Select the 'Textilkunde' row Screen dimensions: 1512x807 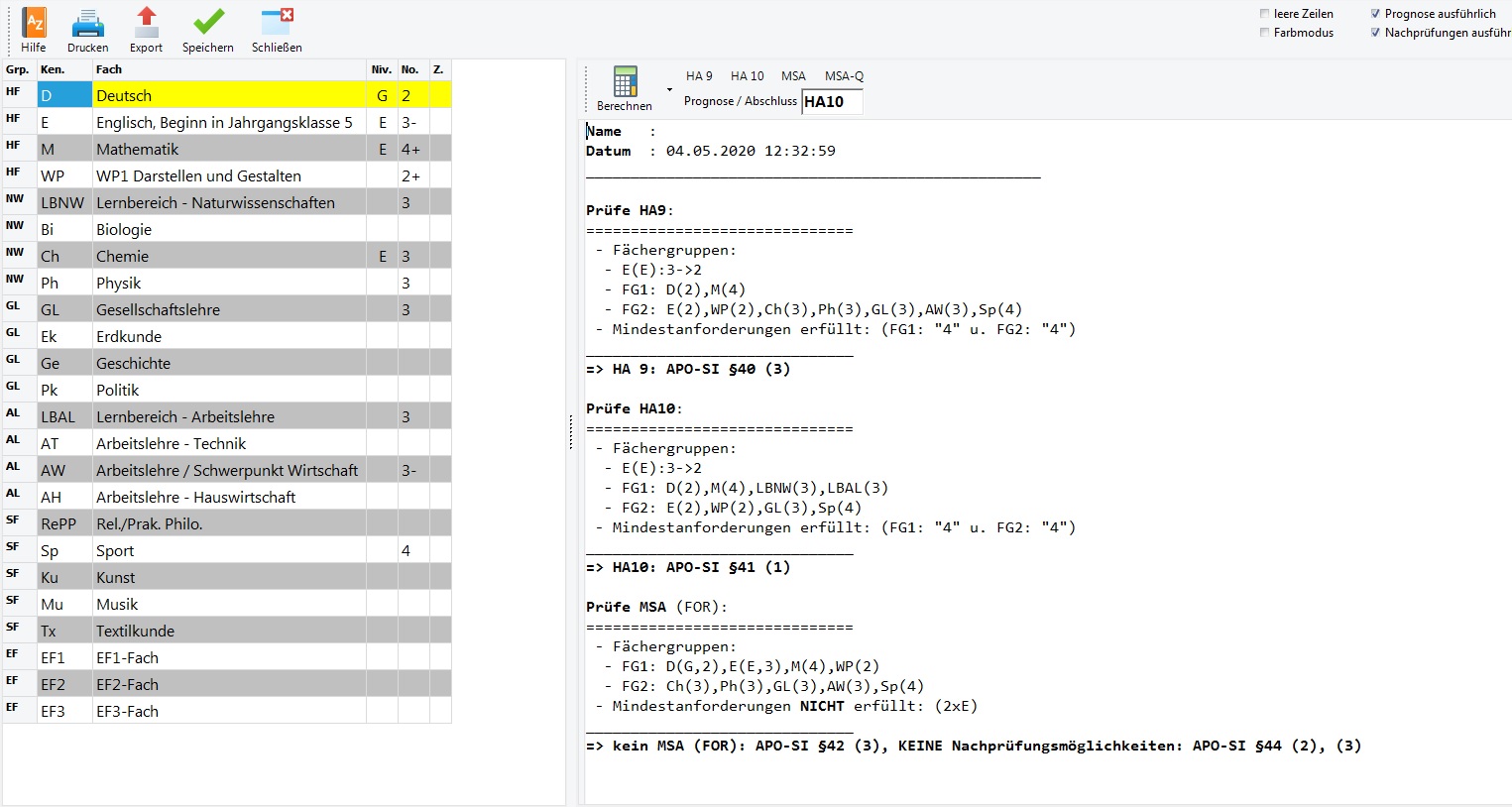click(x=227, y=631)
